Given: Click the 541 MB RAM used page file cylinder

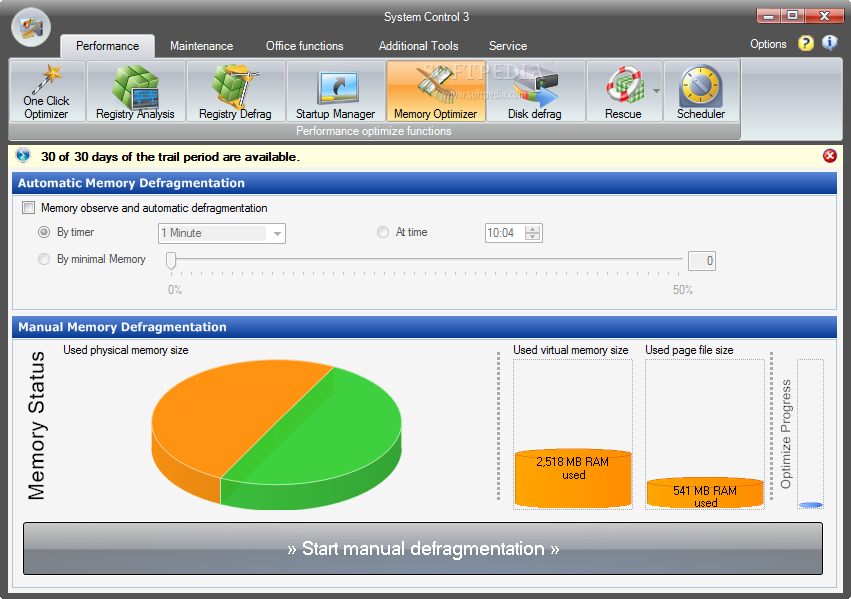Looking at the screenshot, I should pos(705,493).
